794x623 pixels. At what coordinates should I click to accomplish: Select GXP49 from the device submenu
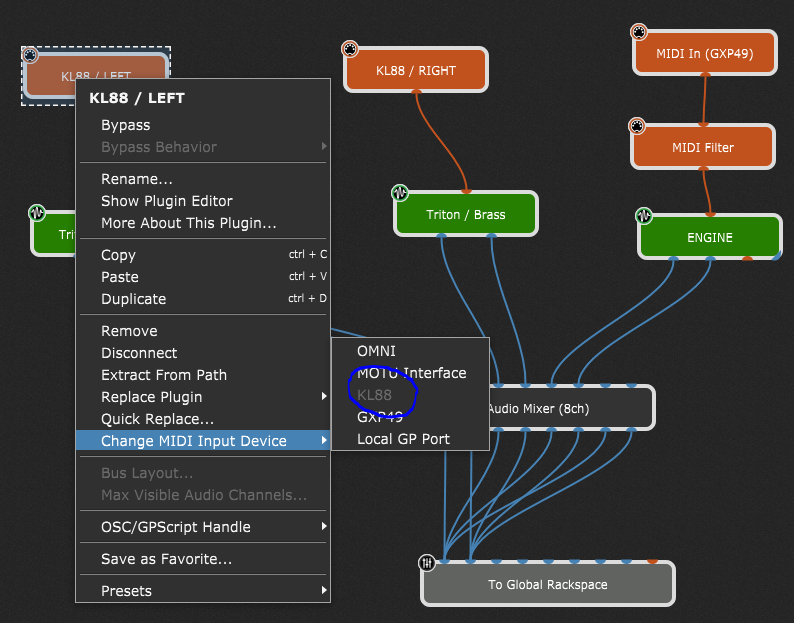380,417
